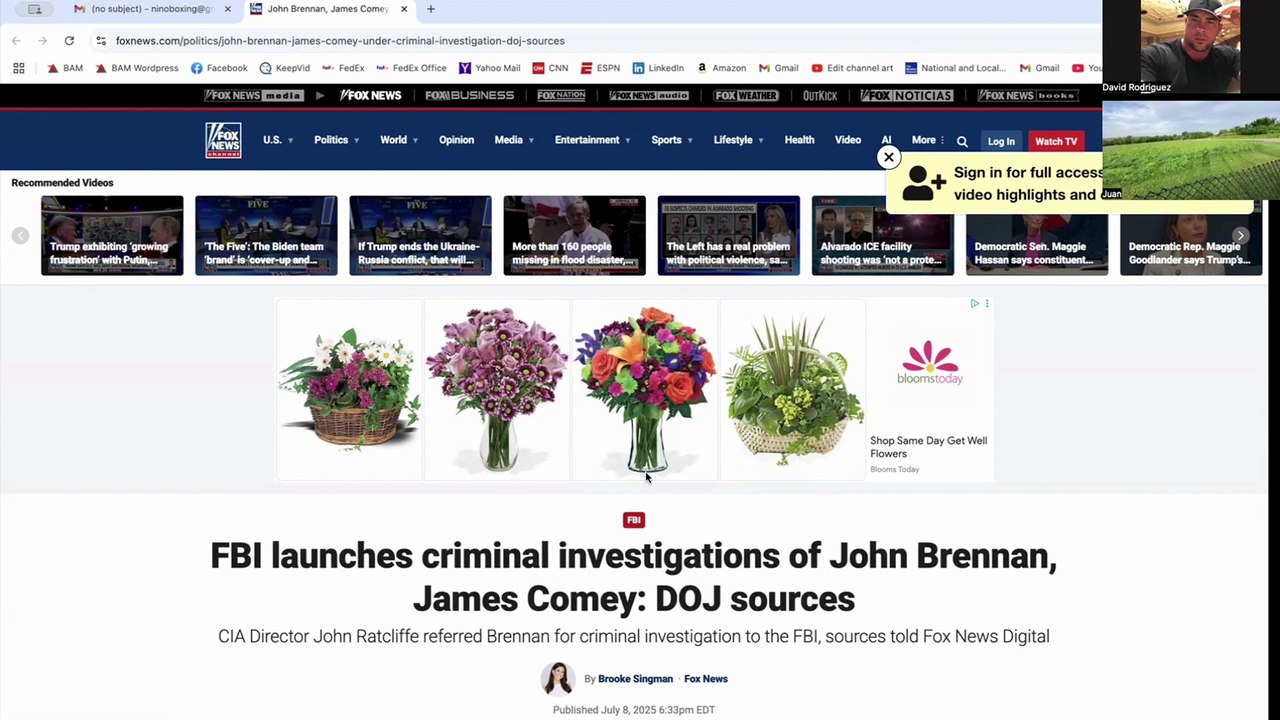This screenshot has height=720, width=1280.
Task: Open author Brooke Singman's profile link
Action: pyautogui.click(x=635, y=679)
